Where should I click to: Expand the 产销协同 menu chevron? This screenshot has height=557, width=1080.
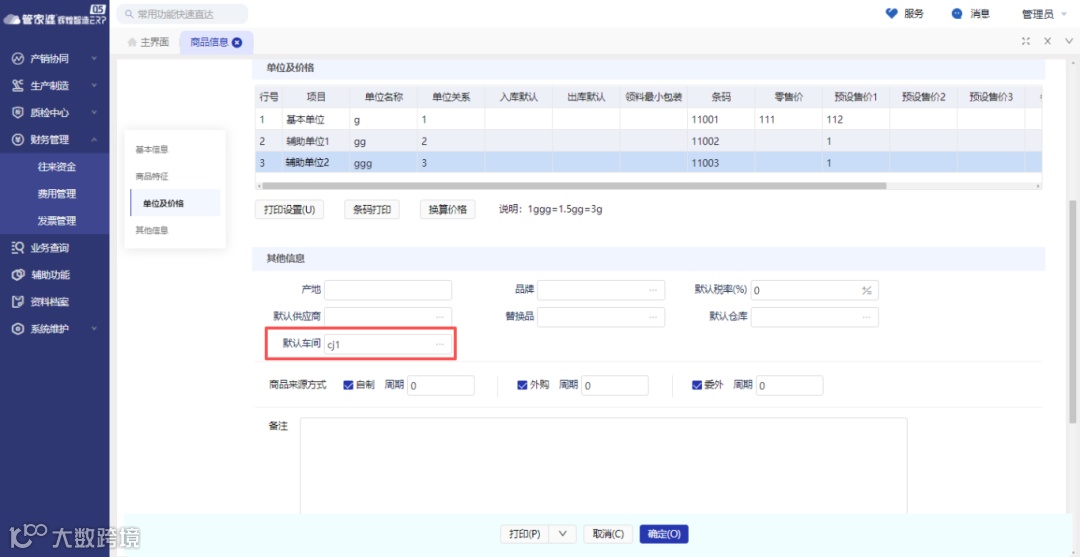[x=94, y=59]
